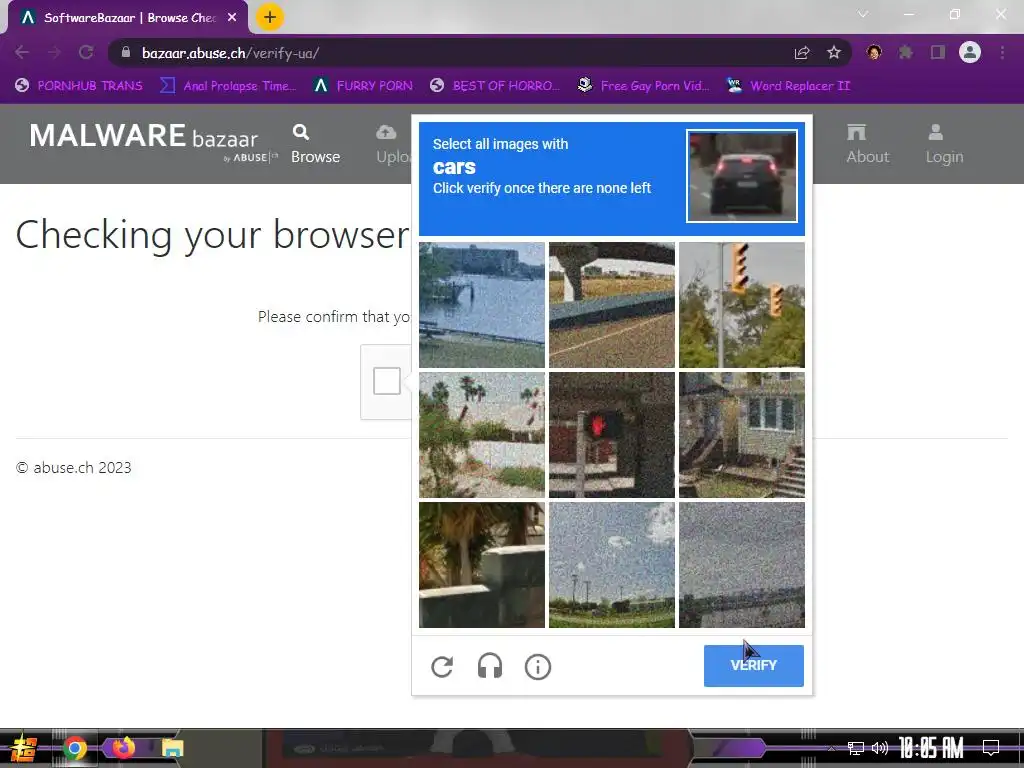Select the SoftwareBazaar browser tab
Screen dimensions: 1024x768
tap(127, 18)
